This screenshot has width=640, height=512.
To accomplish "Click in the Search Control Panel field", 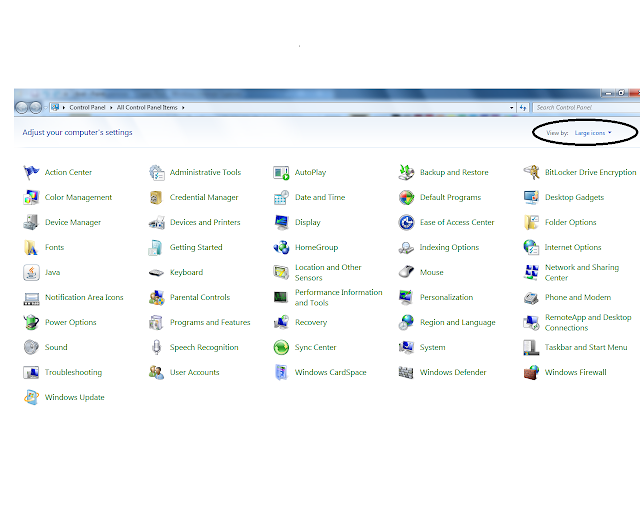I will (586, 108).
